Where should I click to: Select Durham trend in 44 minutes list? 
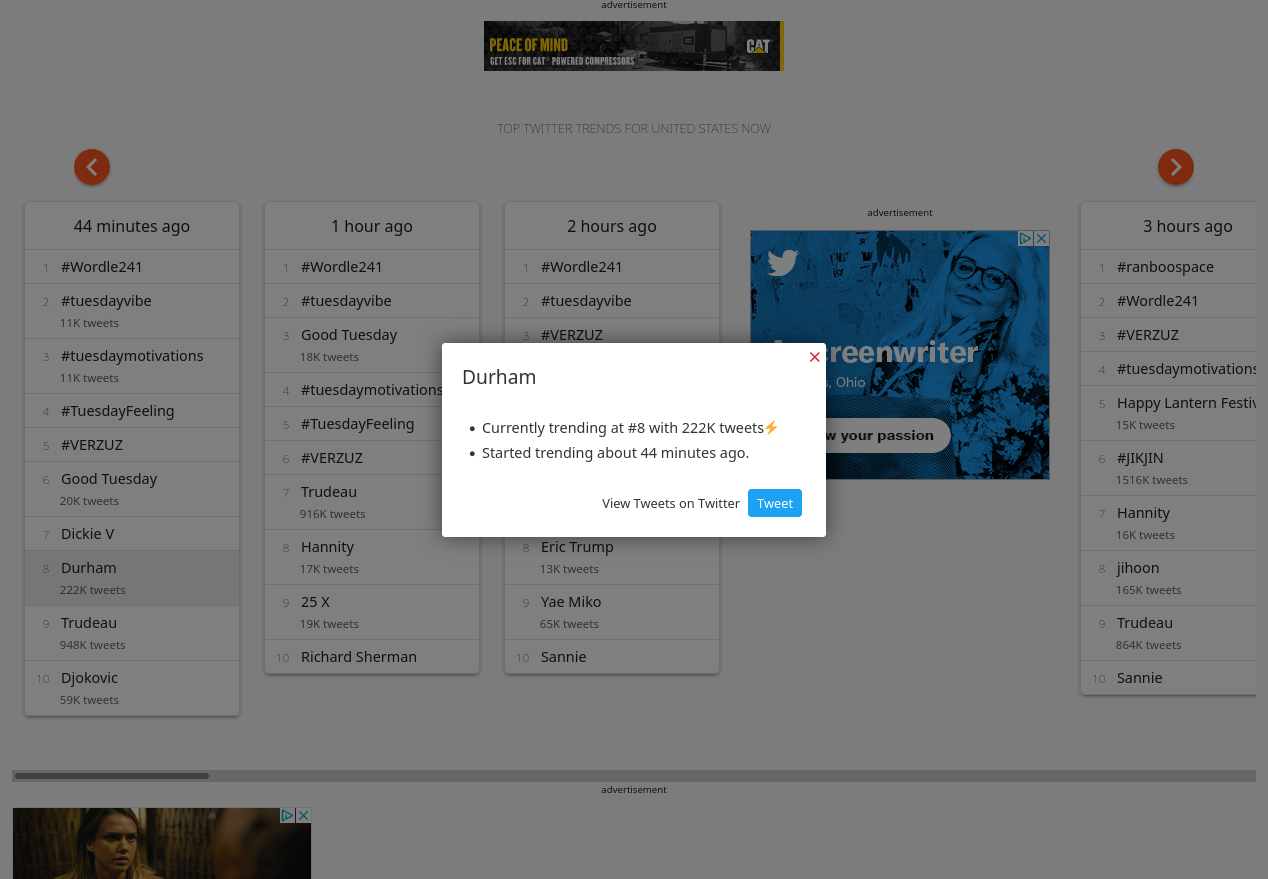coord(132,578)
